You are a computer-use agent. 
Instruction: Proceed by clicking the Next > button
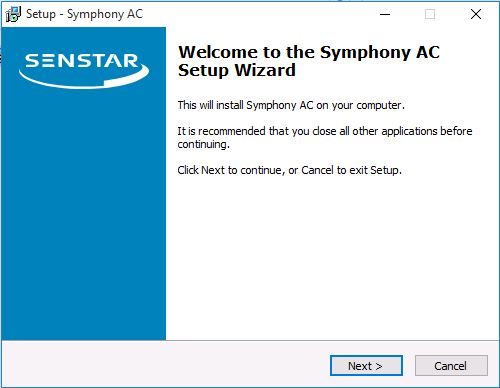point(366,366)
